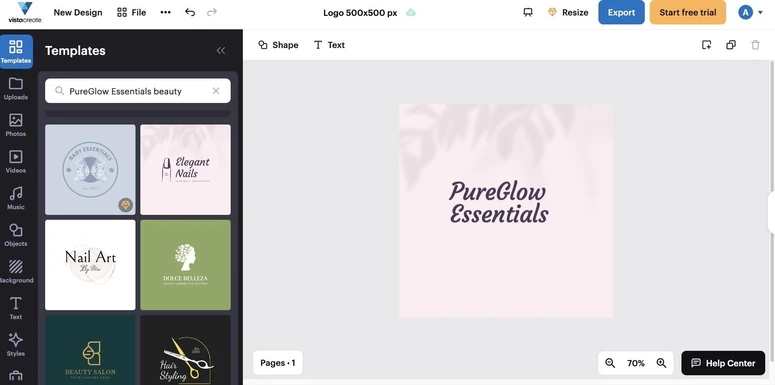Screen dimensions: 775x385
Task: Click the New Design button
Action: click(x=78, y=12)
